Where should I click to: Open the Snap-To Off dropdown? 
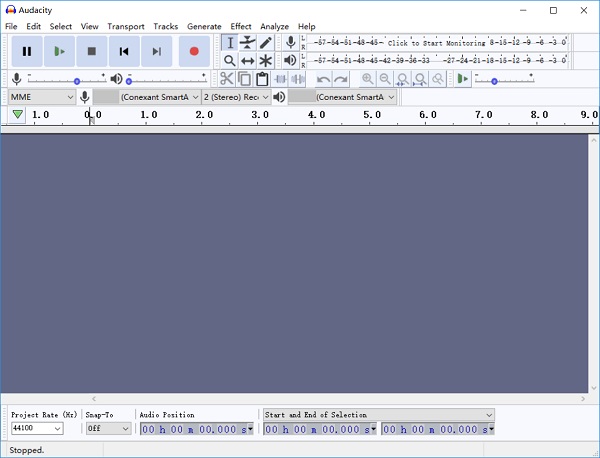pos(109,428)
